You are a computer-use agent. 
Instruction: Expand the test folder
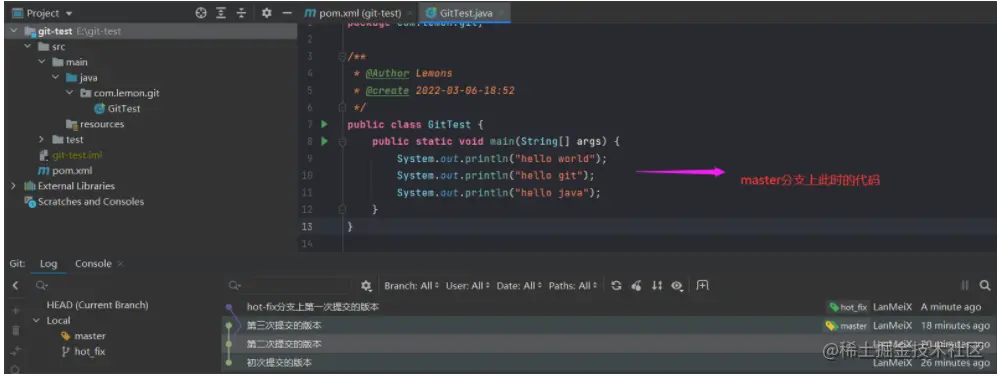click(41, 140)
